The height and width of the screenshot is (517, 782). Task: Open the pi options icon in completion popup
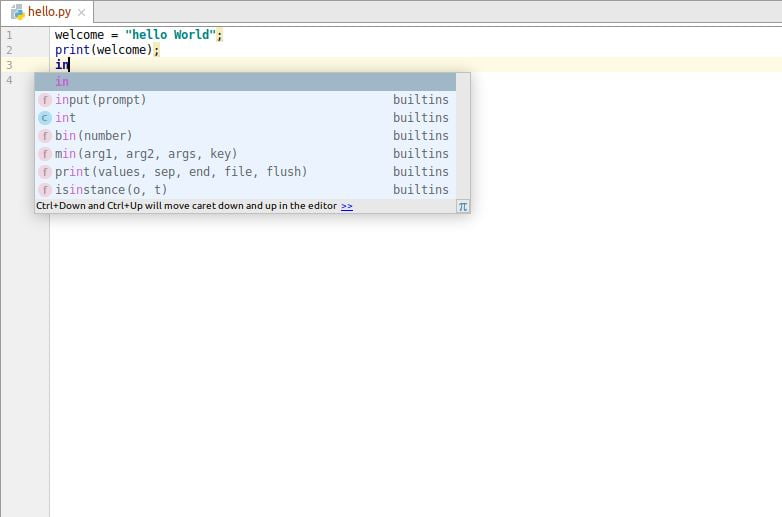(463, 206)
